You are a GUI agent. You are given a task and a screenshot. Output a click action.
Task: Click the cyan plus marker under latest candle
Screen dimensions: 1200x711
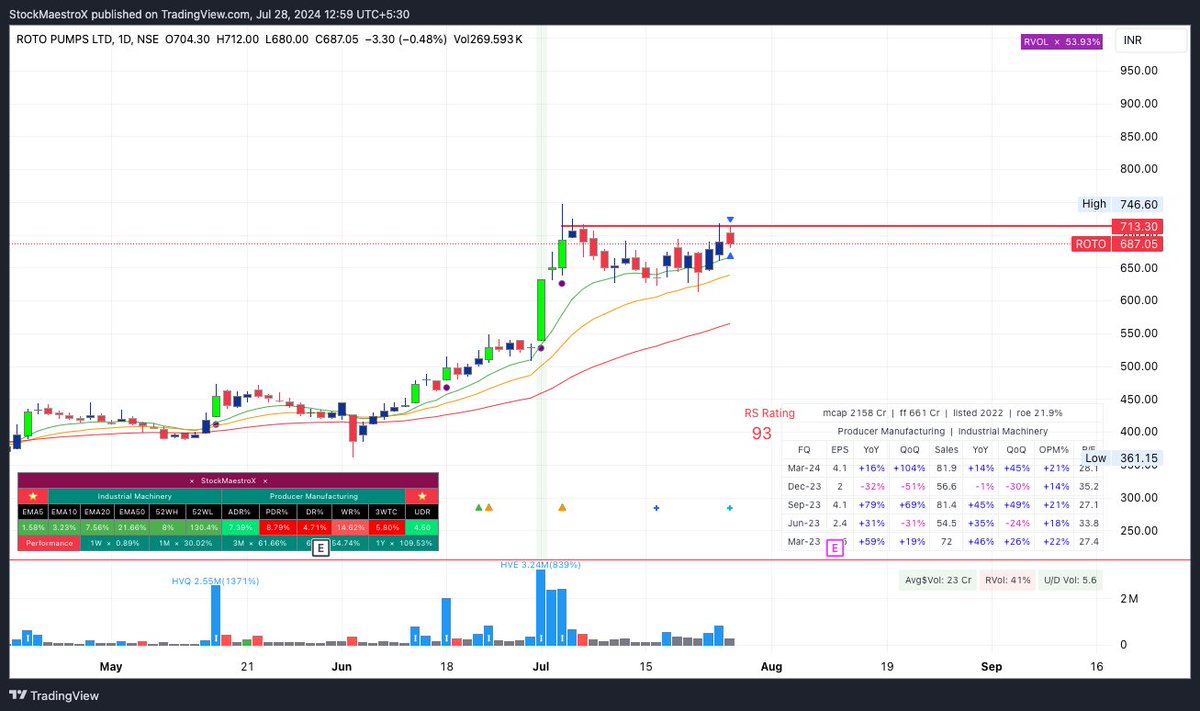(x=730, y=508)
